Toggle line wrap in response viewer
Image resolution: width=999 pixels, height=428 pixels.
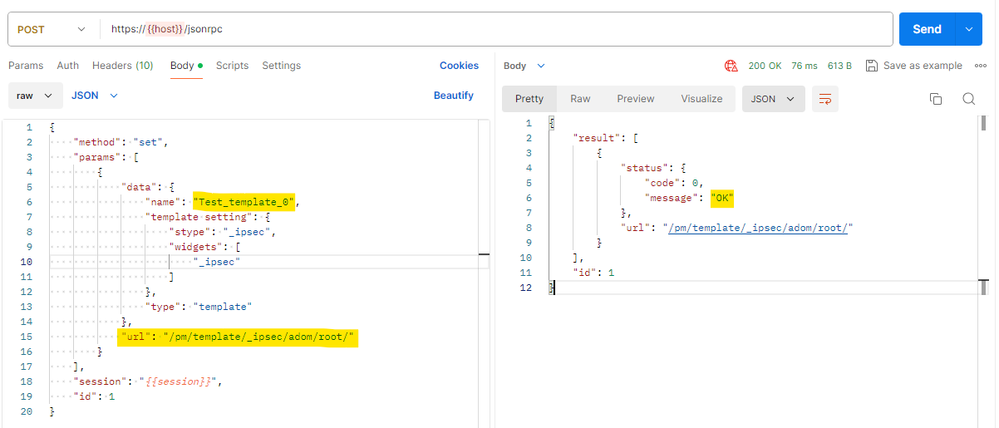(x=826, y=99)
